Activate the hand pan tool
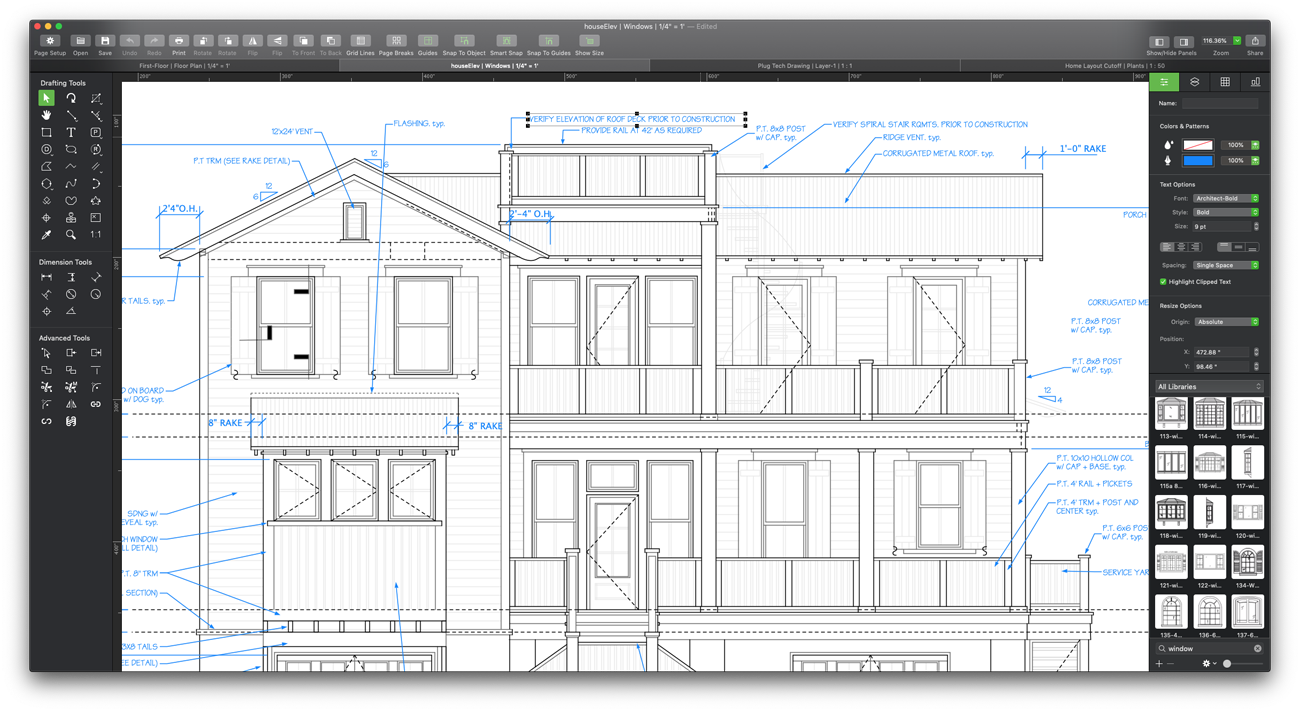 coord(46,115)
